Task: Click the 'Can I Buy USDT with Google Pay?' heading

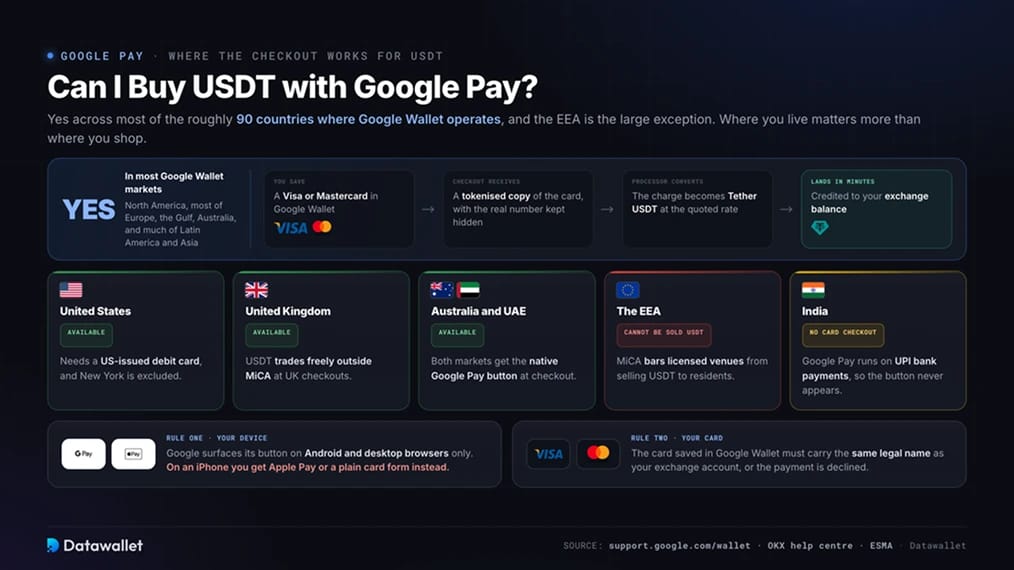Action: [292, 87]
